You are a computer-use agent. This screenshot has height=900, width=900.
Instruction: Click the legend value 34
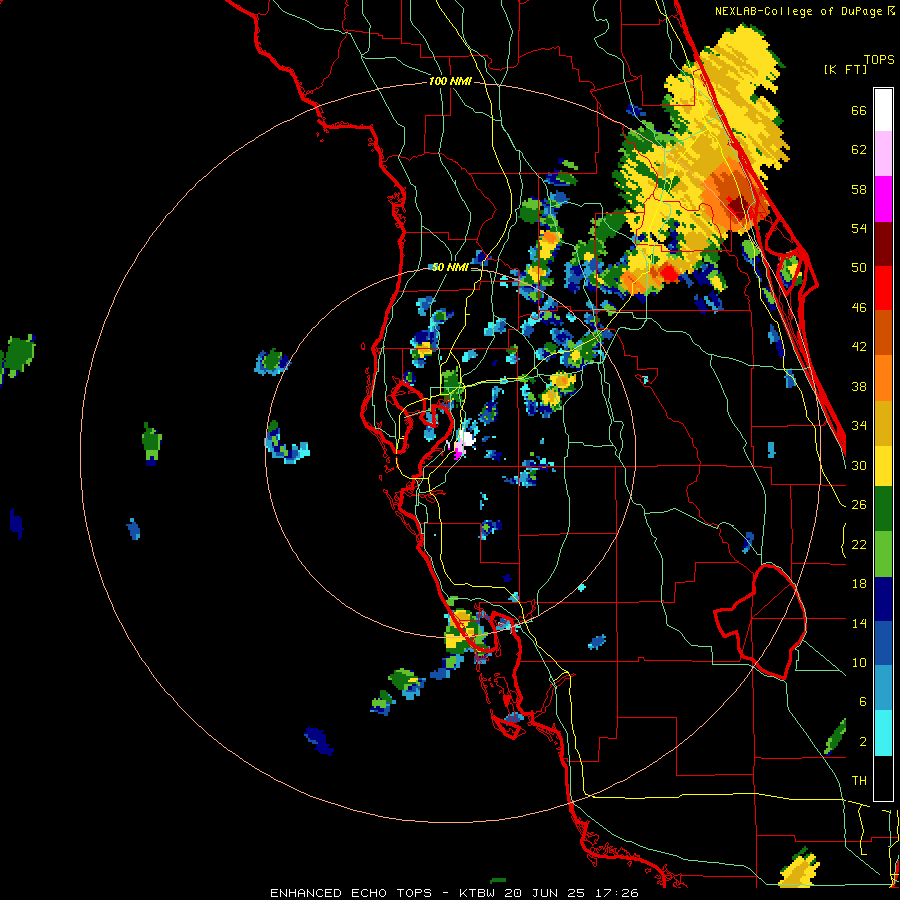pos(859,426)
